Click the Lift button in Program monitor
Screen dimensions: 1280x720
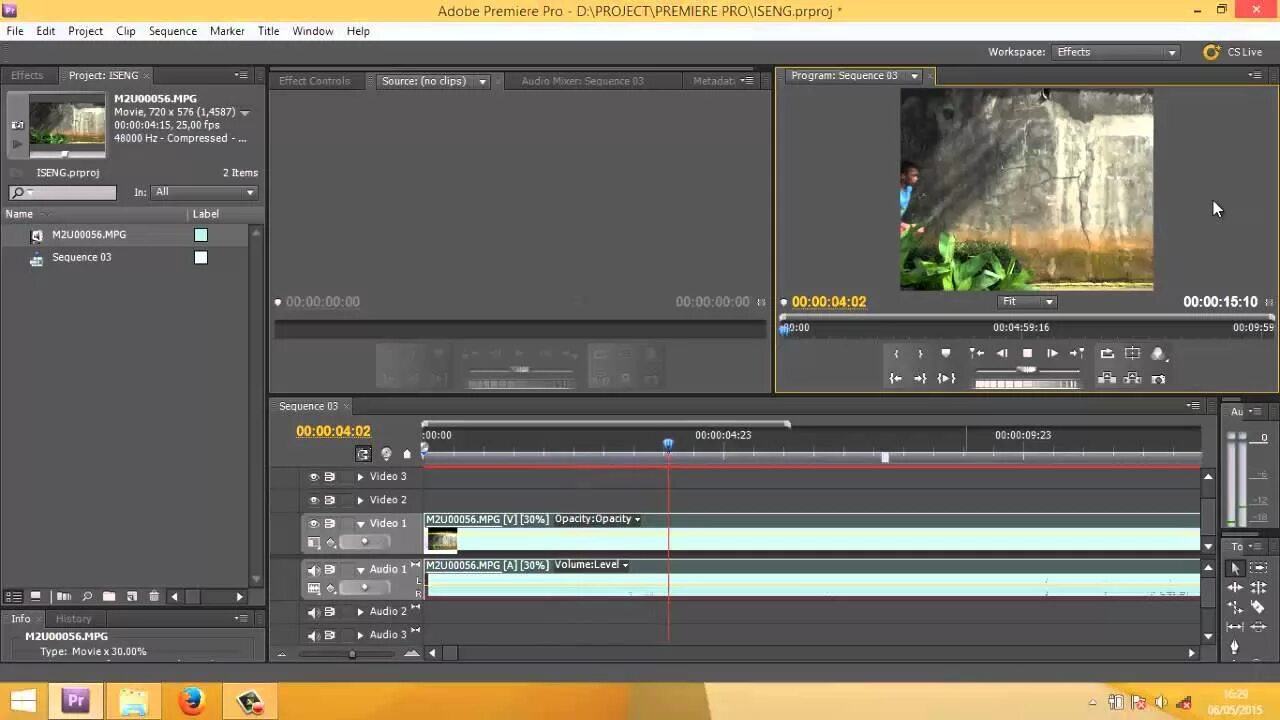pos(1107,378)
